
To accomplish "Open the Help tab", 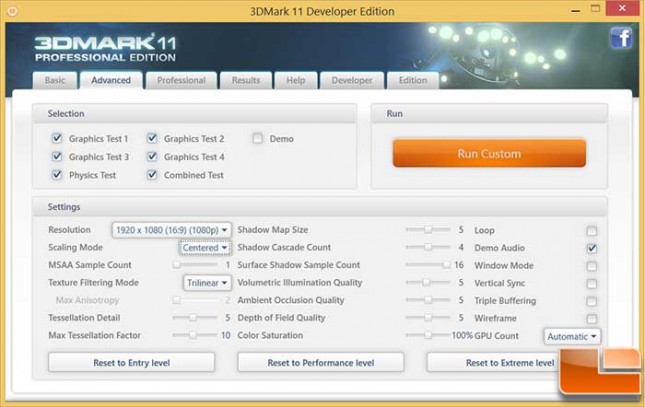I will point(296,80).
